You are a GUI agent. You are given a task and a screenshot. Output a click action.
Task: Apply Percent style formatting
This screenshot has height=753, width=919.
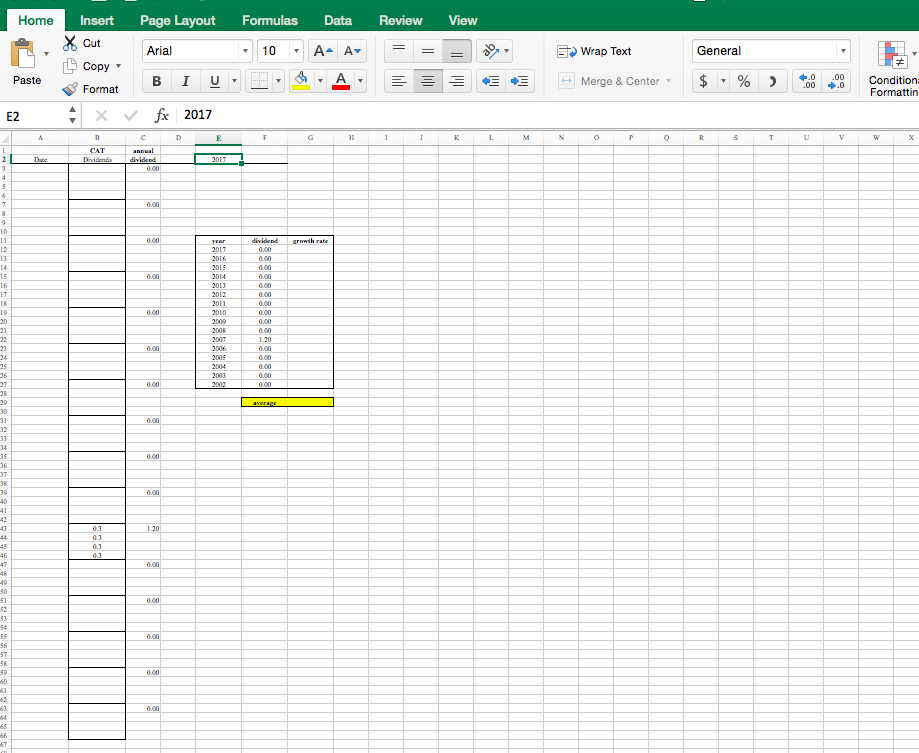[742, 81]
